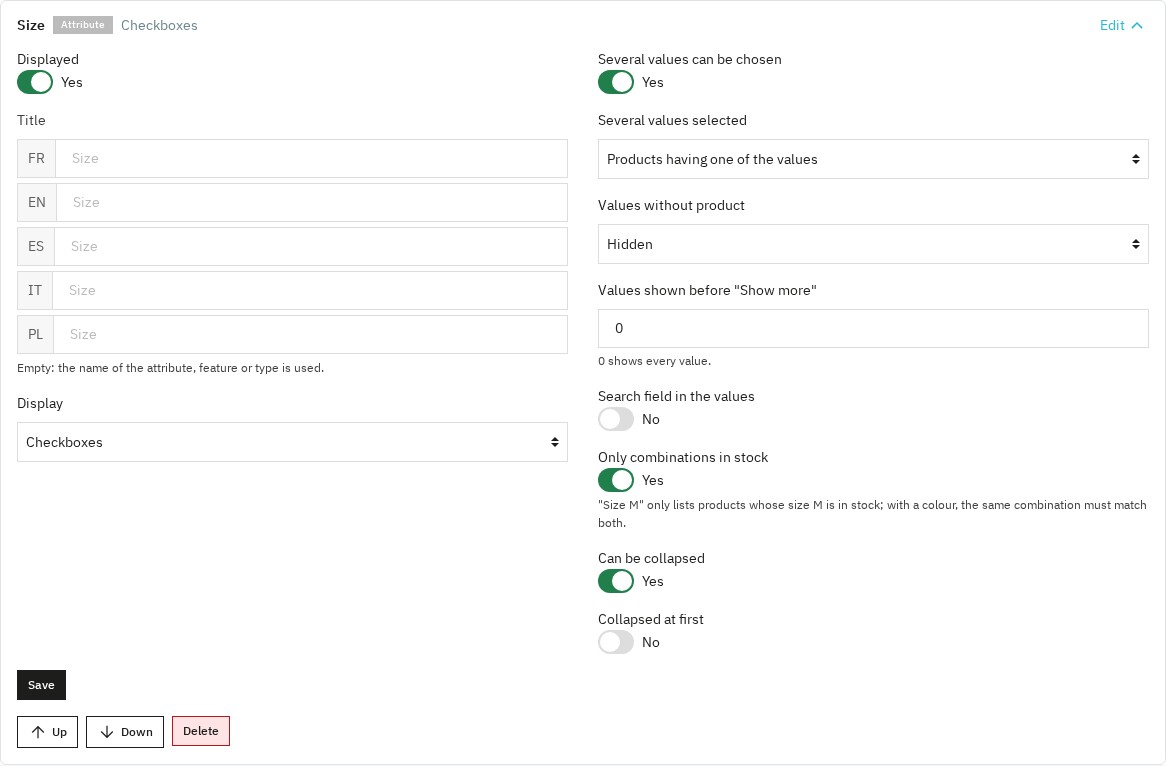Screen dimensions: 1166x766
Task: Move the Size filter Down
Action: [x=125, y=732]
